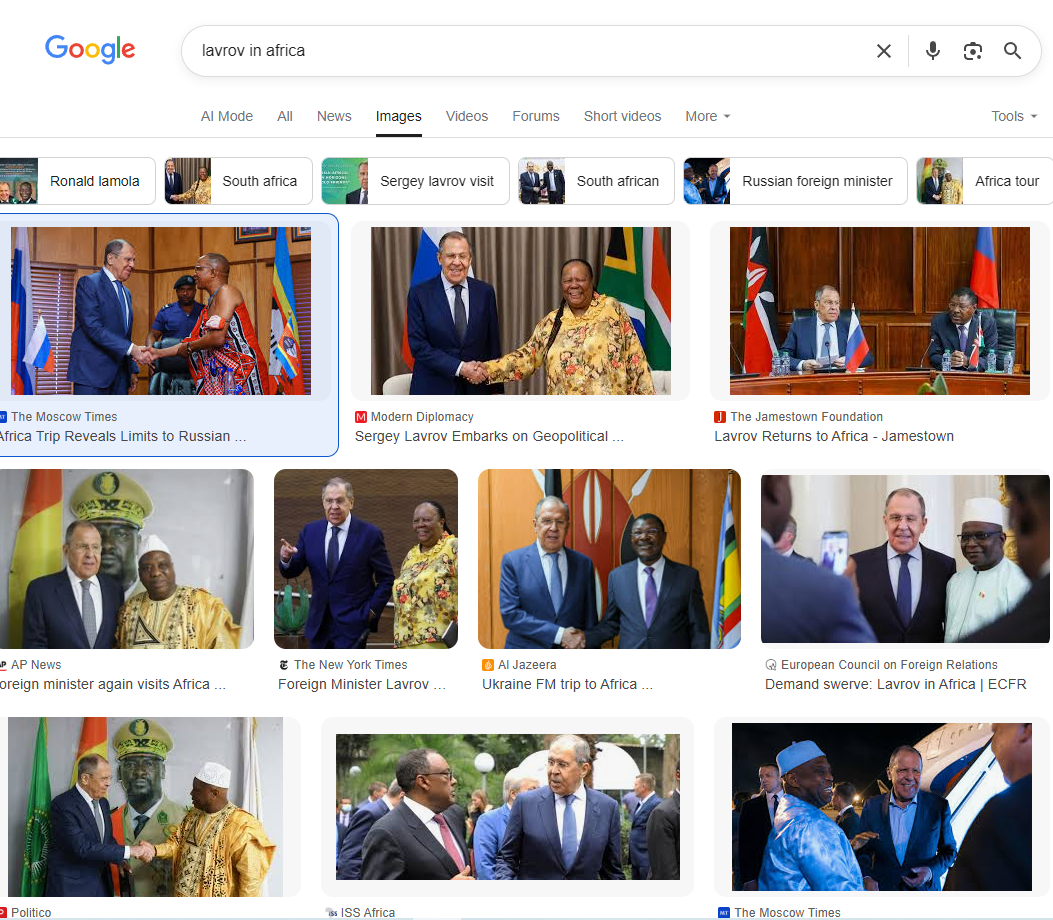Start voice search with the microphone icon

933,51
